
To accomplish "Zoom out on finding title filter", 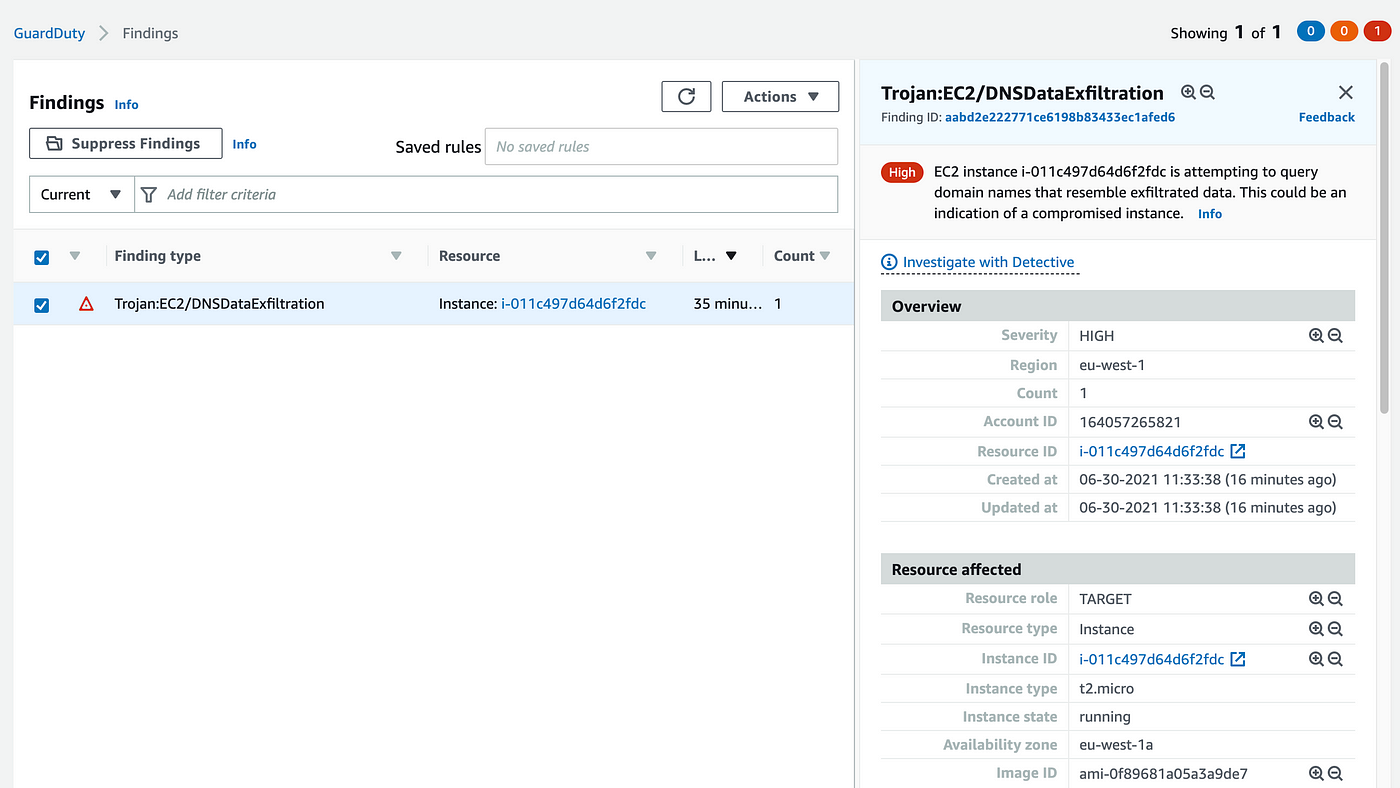I will [x=1207, y=92].
